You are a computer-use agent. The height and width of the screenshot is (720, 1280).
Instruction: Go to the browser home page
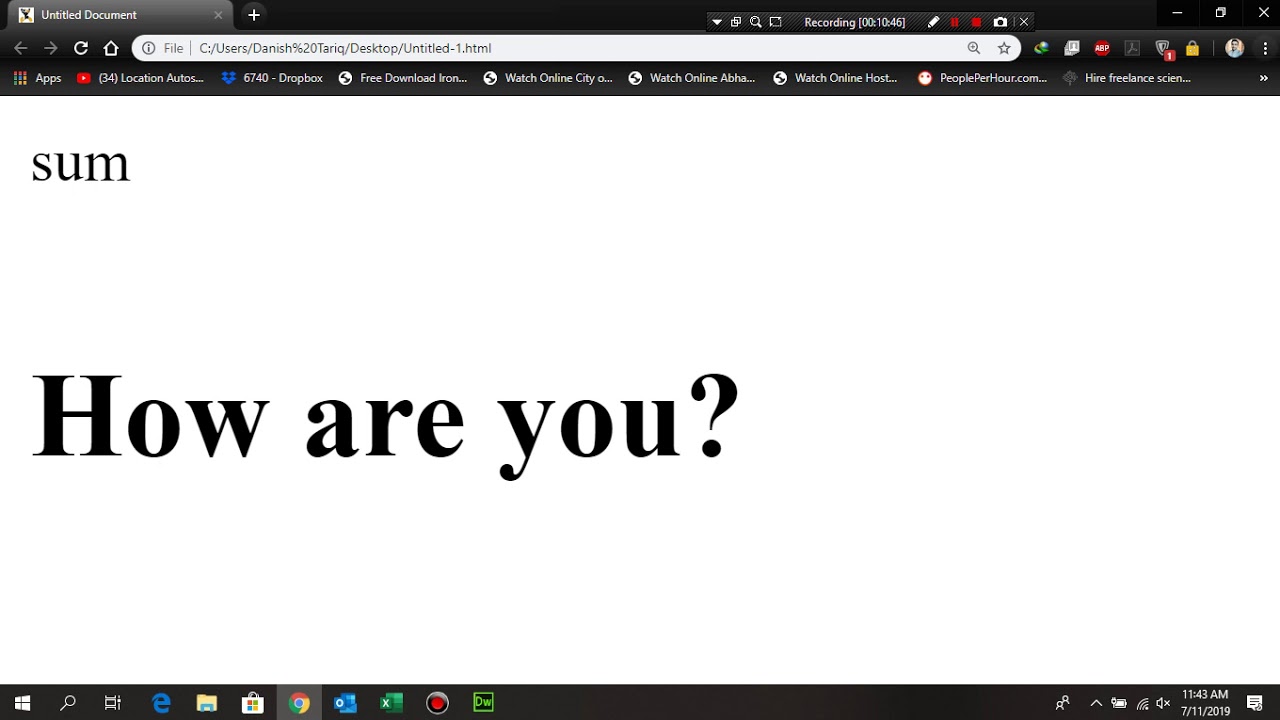point(111,48)
